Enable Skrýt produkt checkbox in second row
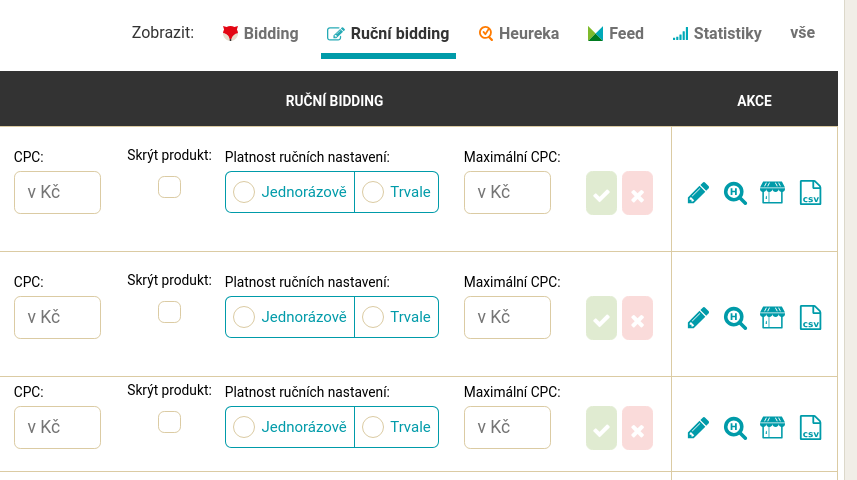The width and height of the screenshot is (857, 480). tap(169, 312)
